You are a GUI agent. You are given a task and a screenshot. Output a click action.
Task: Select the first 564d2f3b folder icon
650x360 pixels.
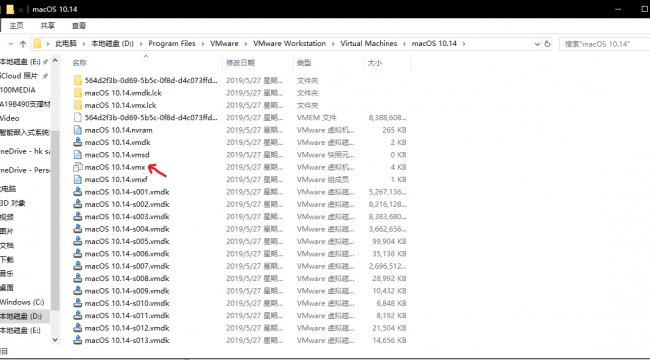(78, 80)
